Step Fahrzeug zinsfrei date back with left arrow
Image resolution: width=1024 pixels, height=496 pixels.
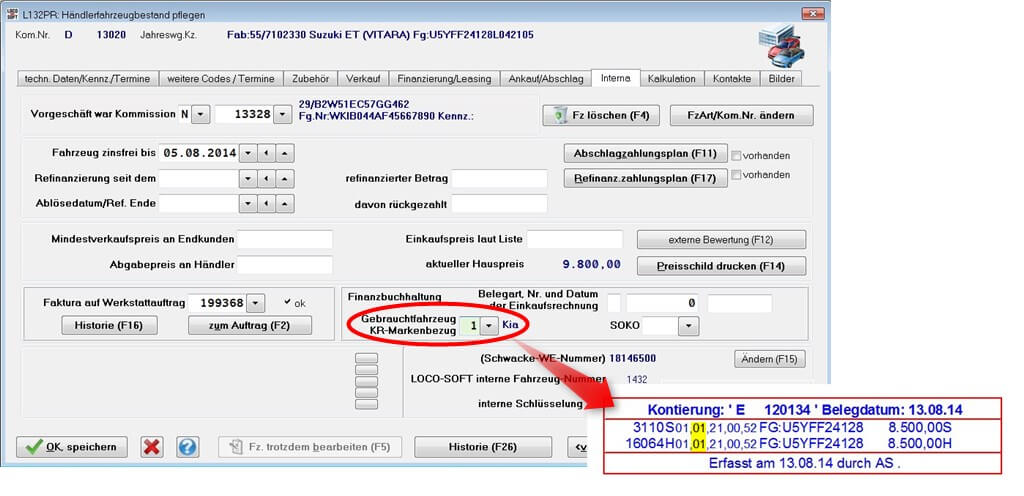click(265, 153)
